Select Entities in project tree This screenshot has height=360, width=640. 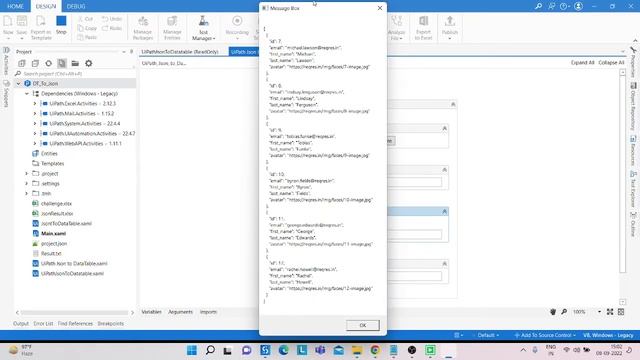[49, 153]
